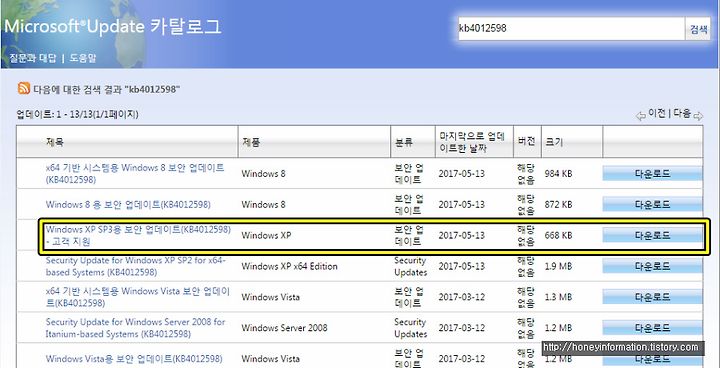Click the next page arrow icon

coord(698,116)
